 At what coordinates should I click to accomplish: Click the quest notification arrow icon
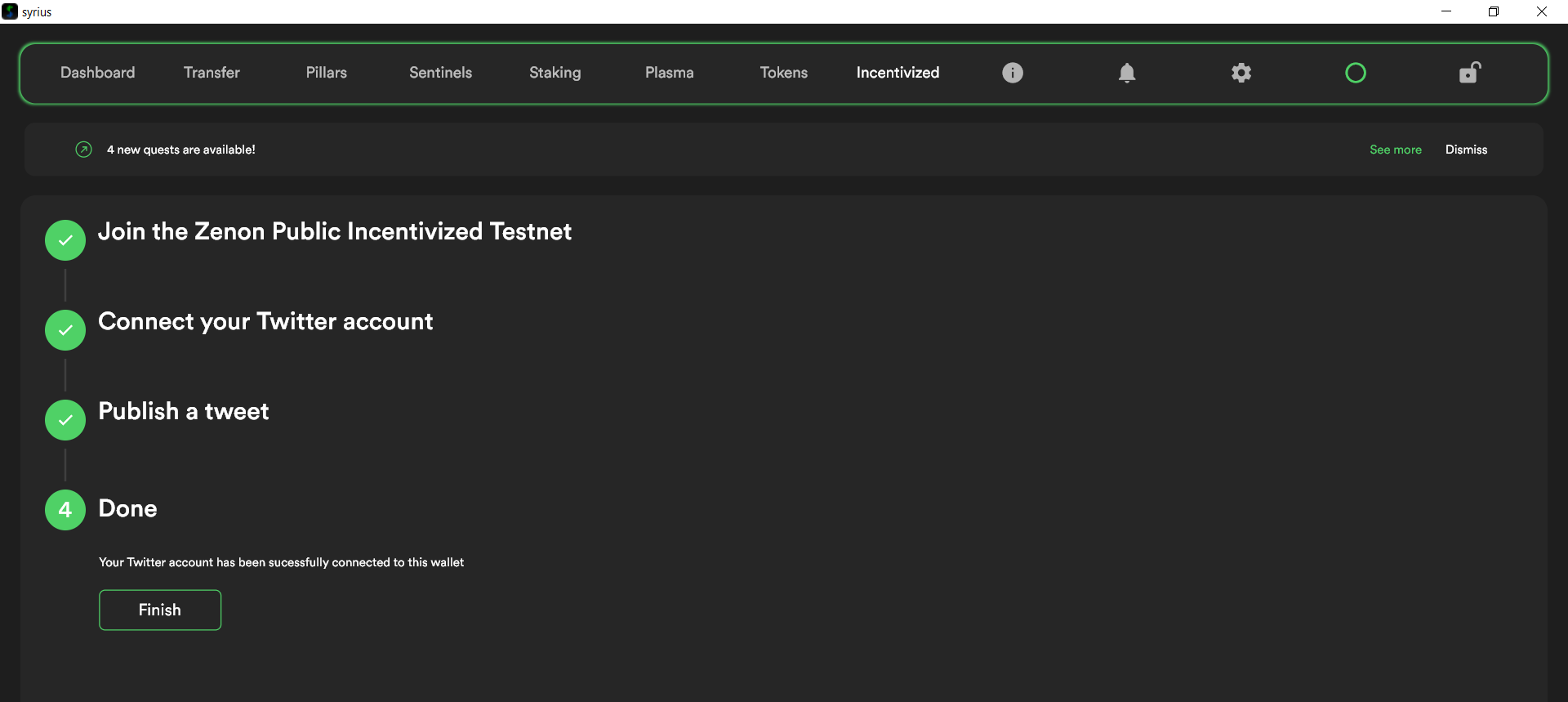83,150
